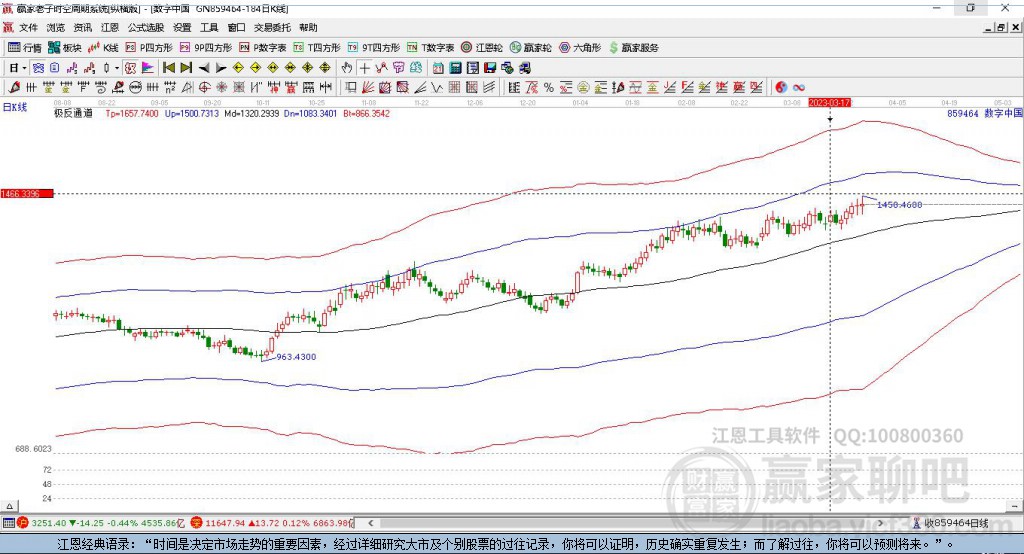Jump to first bar with green skip-back icon
The height and width of the screenshot is (554, 1024).
(x=168, y=68)
